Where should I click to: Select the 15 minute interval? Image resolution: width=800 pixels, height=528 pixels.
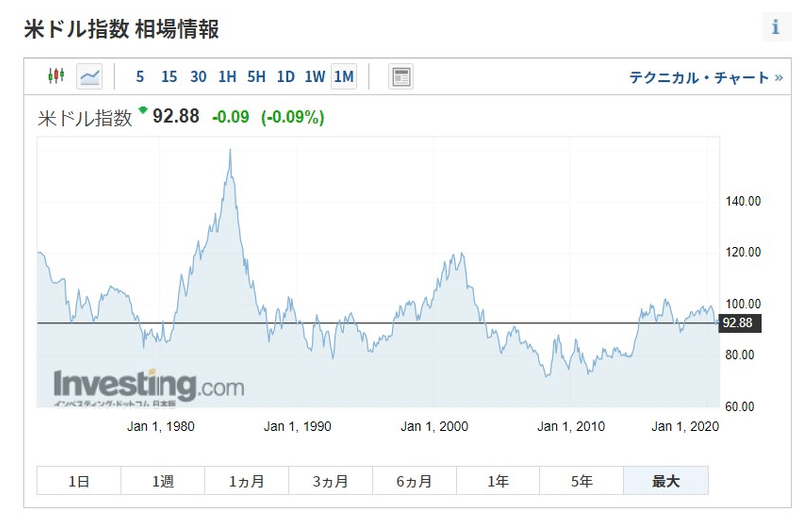tap(169, 77)
